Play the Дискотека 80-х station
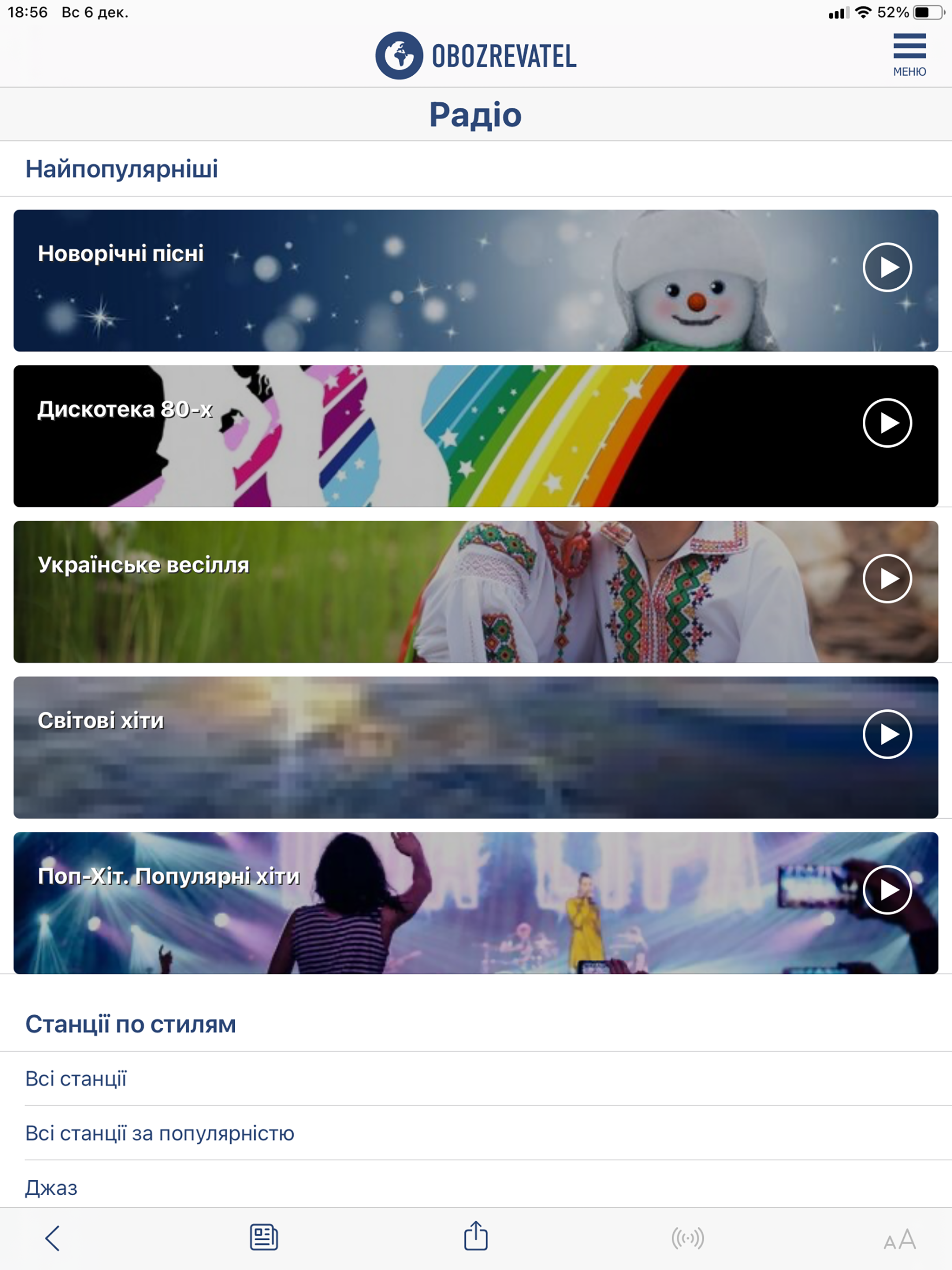 coord(887,423)
